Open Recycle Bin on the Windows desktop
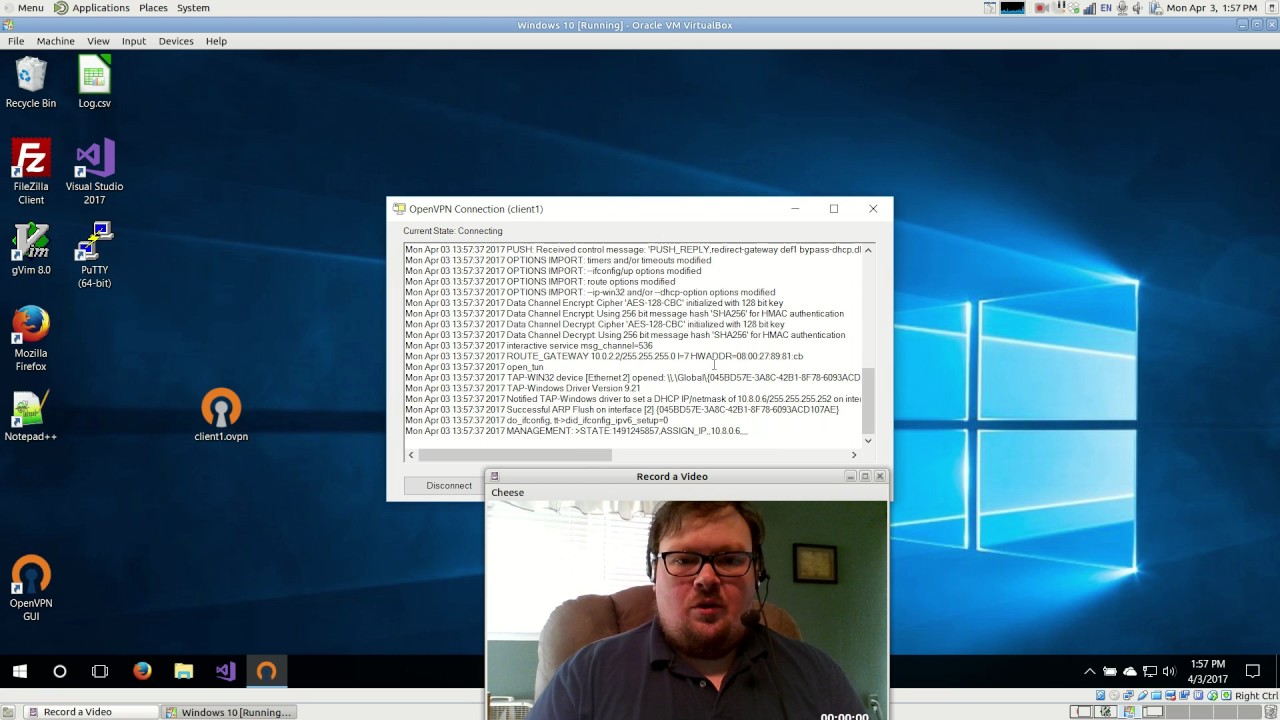Screen dimensions: 1280x720 point(30,82)
